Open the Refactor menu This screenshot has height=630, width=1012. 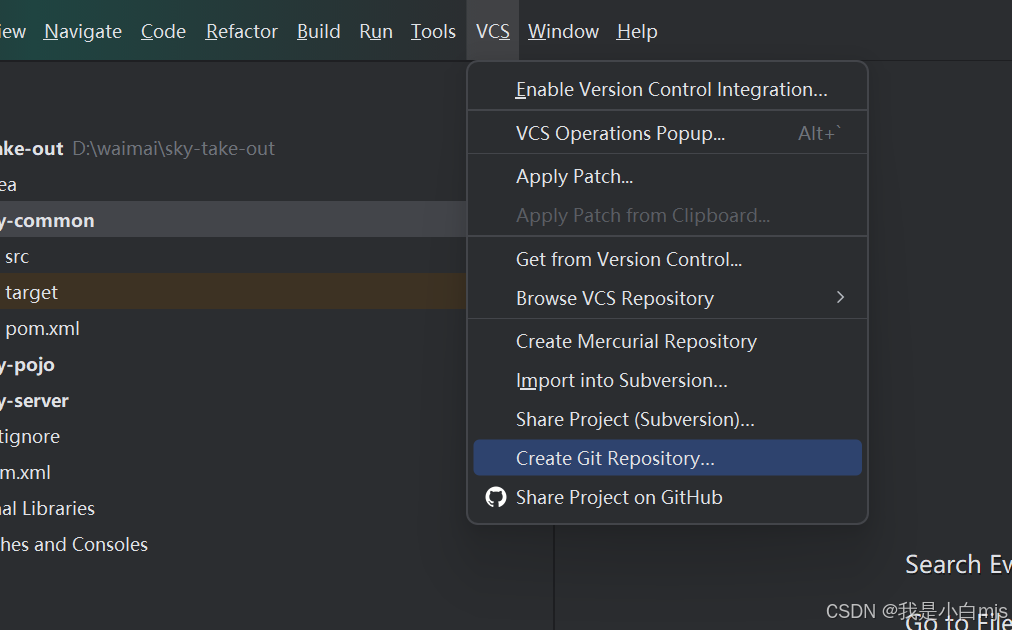pyautogui.click(x=241, y=32)
